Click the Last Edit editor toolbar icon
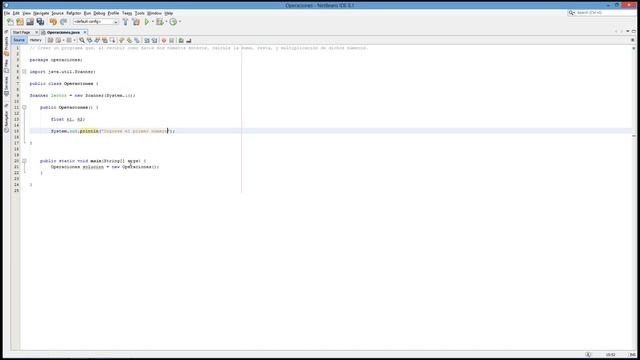The width and height of the screenshot is (640, 360). (50, 40)
